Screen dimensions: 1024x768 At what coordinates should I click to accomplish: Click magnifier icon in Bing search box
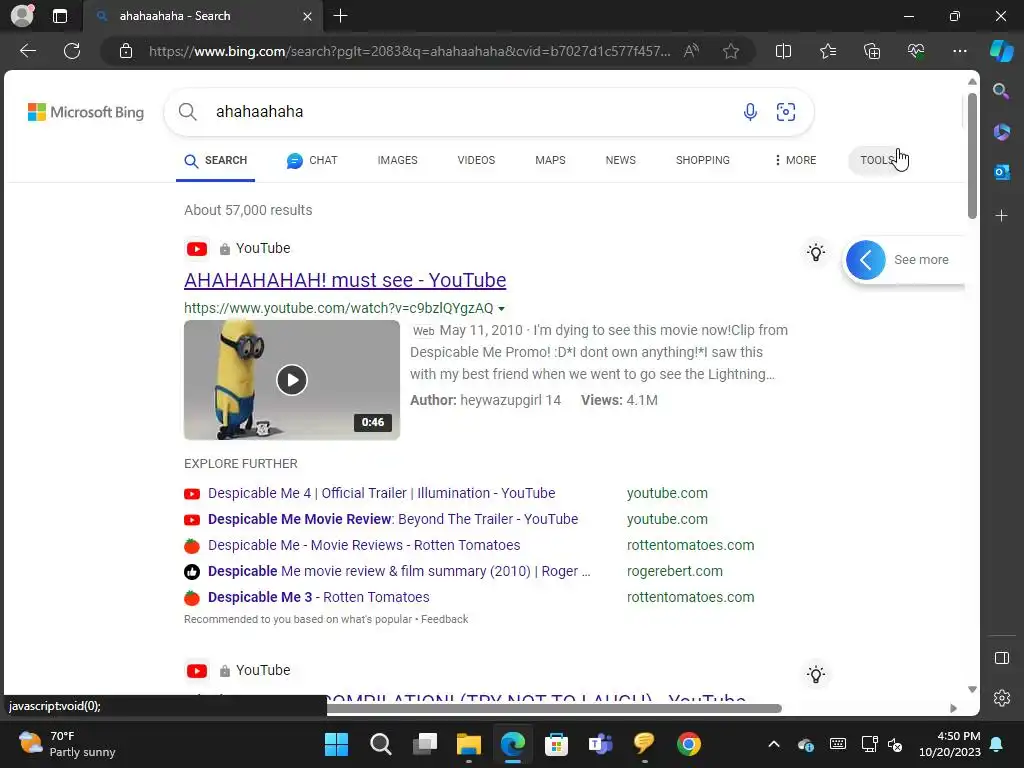[x=187, y=112]
